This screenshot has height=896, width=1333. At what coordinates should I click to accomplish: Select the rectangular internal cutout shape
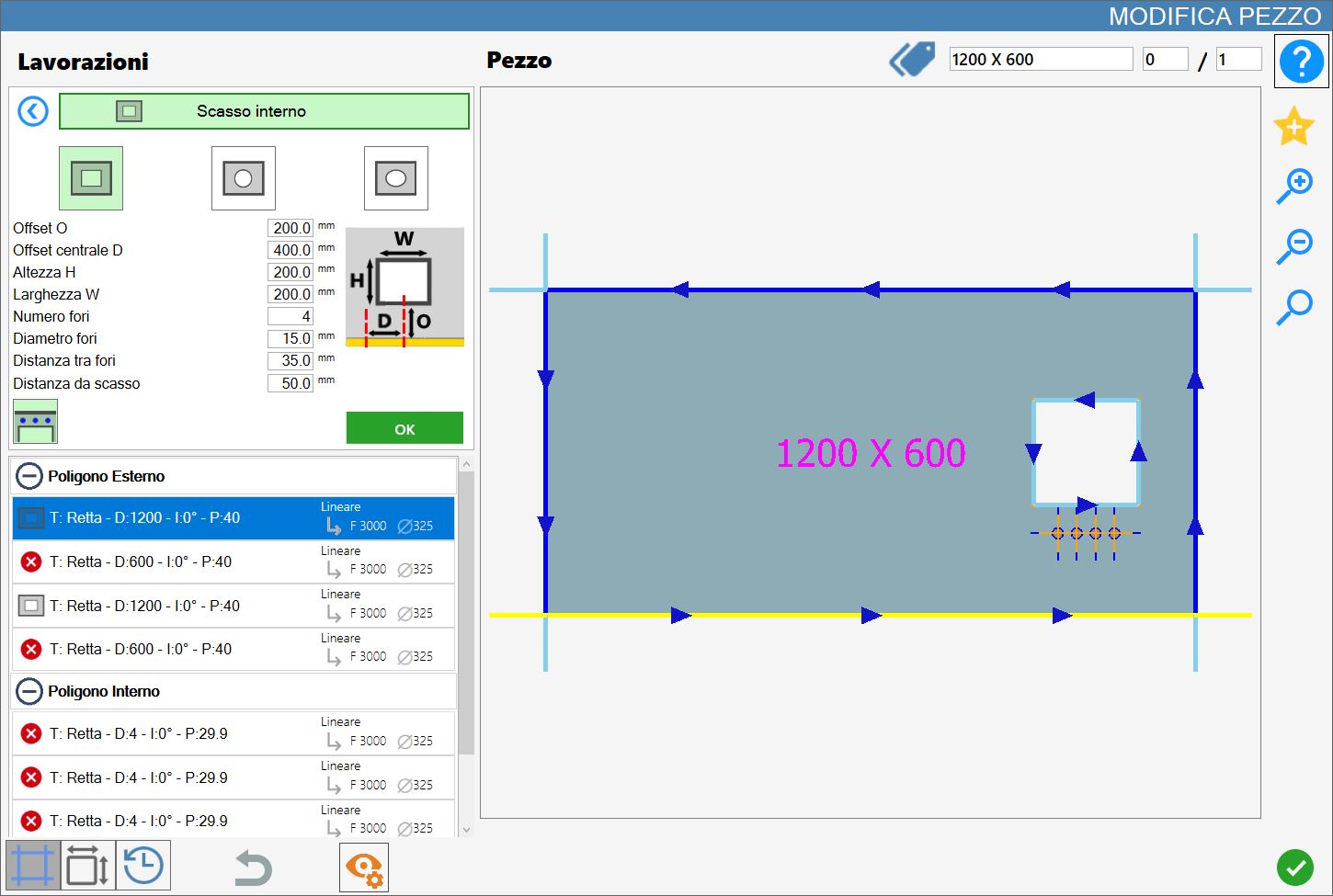[91, 178]
